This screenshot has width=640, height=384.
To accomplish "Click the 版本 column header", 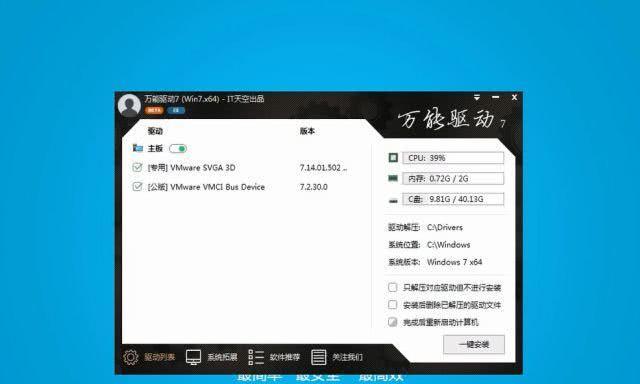I will click(307, 131).
